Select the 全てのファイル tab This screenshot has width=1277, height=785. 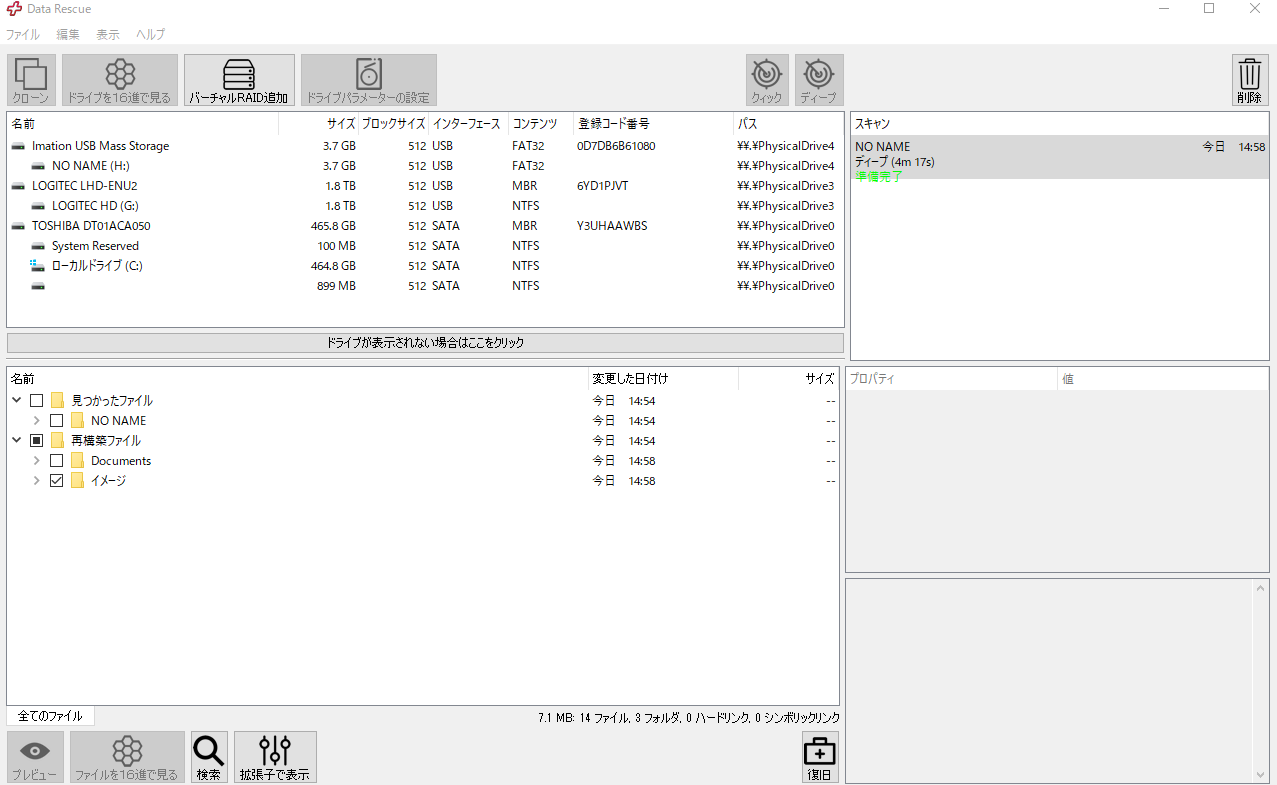(x=50, y=716)
